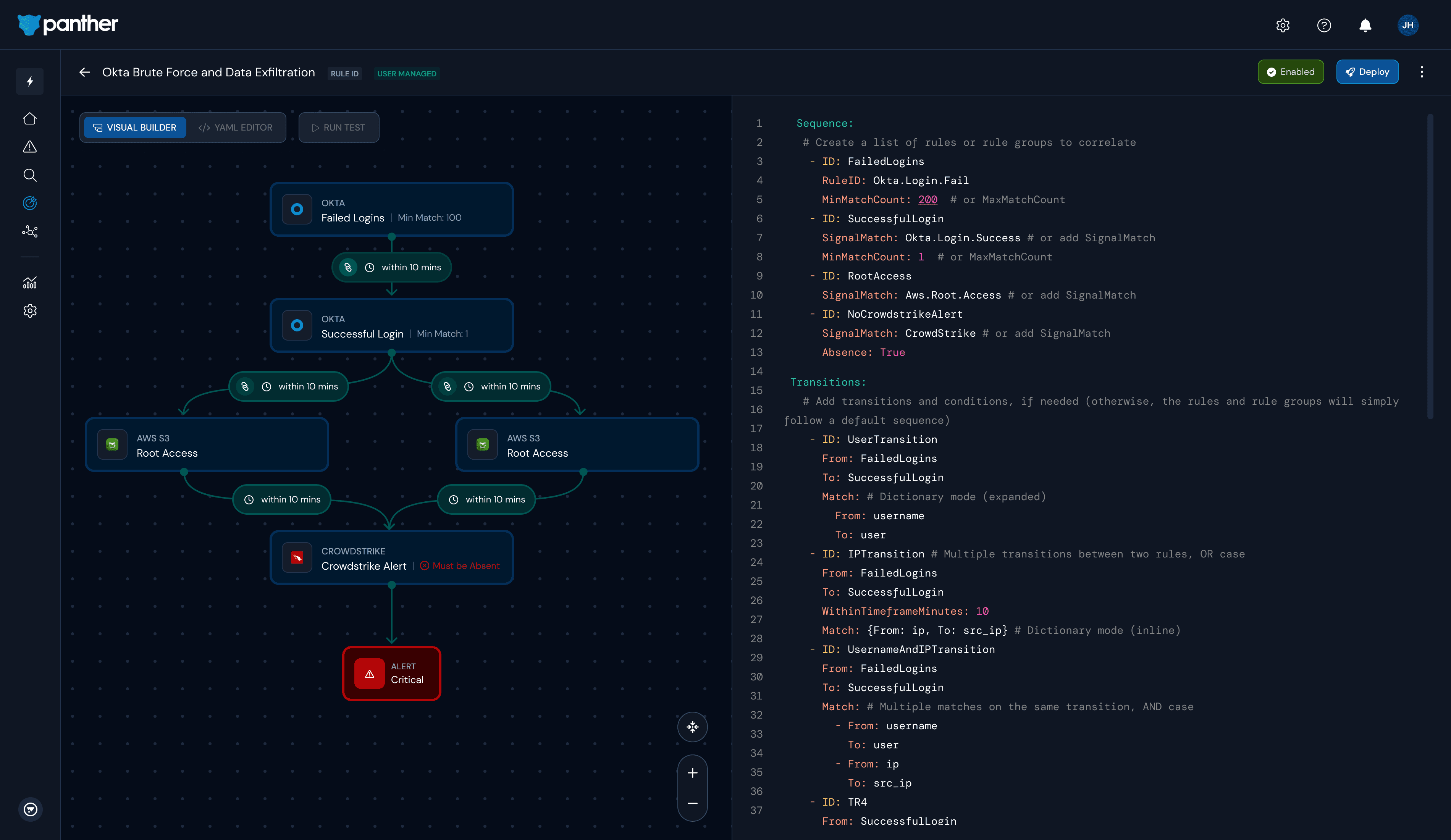Click the Okta icon on Successful Login node
1451x840 pixels.
(x=297, y=326)
